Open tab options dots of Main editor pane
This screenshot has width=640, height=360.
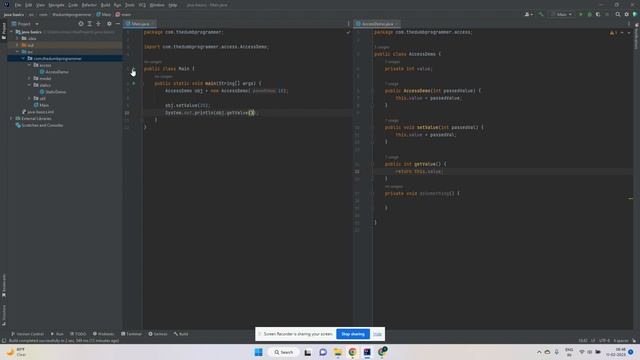pos(348,24)
